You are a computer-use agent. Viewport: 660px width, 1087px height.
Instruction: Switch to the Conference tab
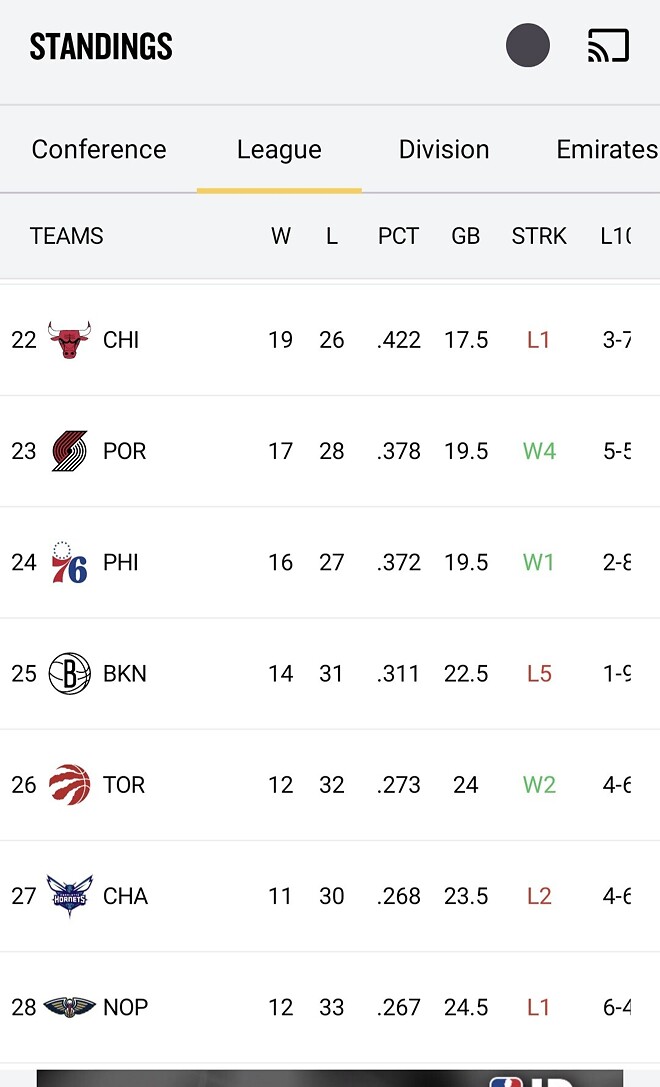99,150
